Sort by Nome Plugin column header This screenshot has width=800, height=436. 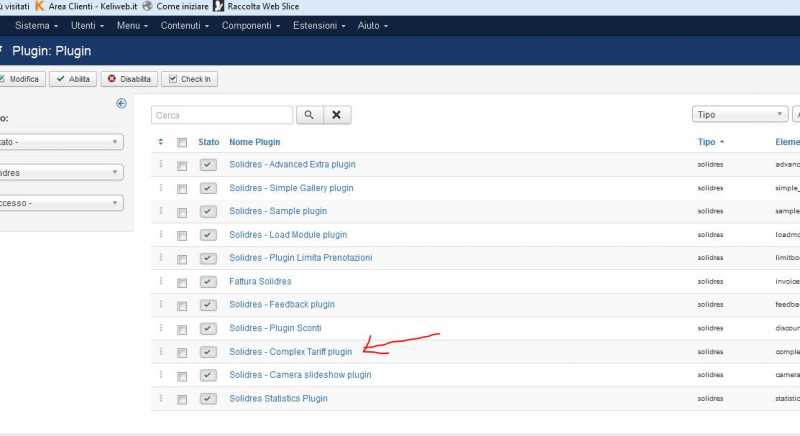click(254, 142)
